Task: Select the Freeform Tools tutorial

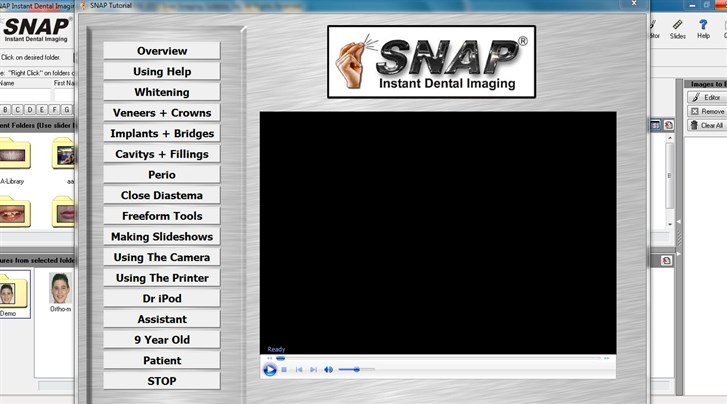Action: [162, 216]
